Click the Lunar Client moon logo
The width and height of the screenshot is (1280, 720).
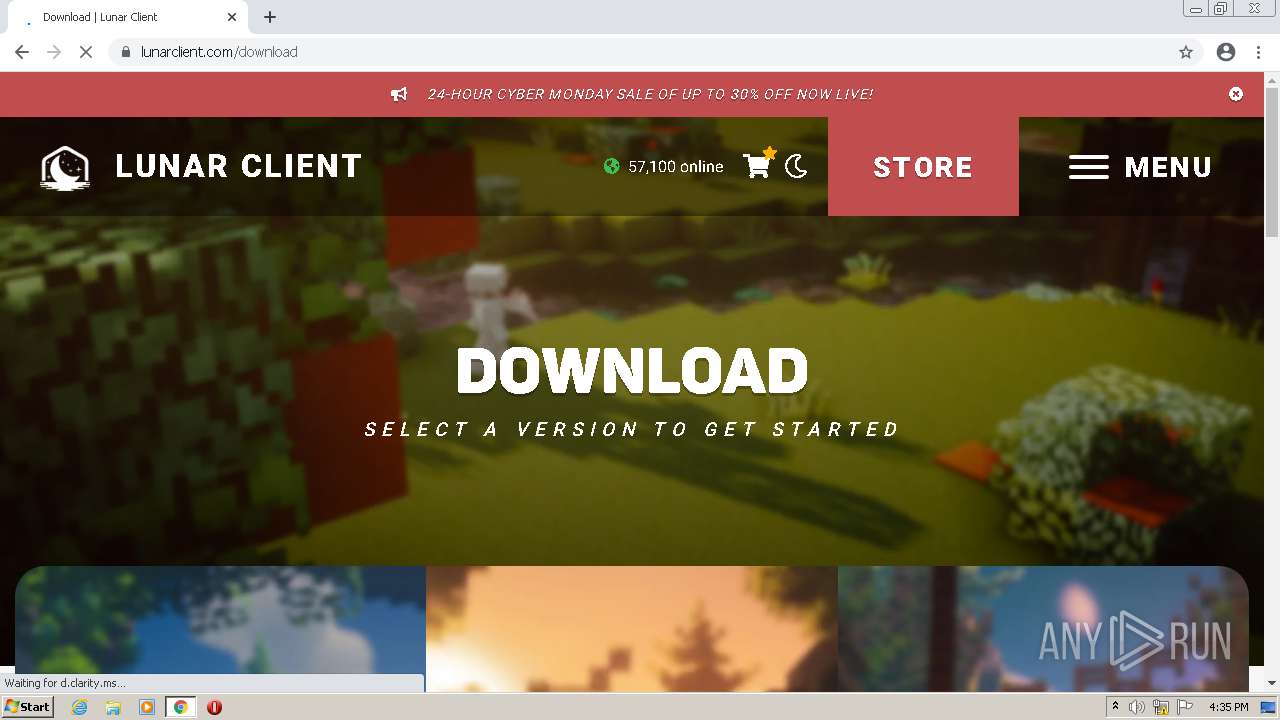tap(65, 167)
